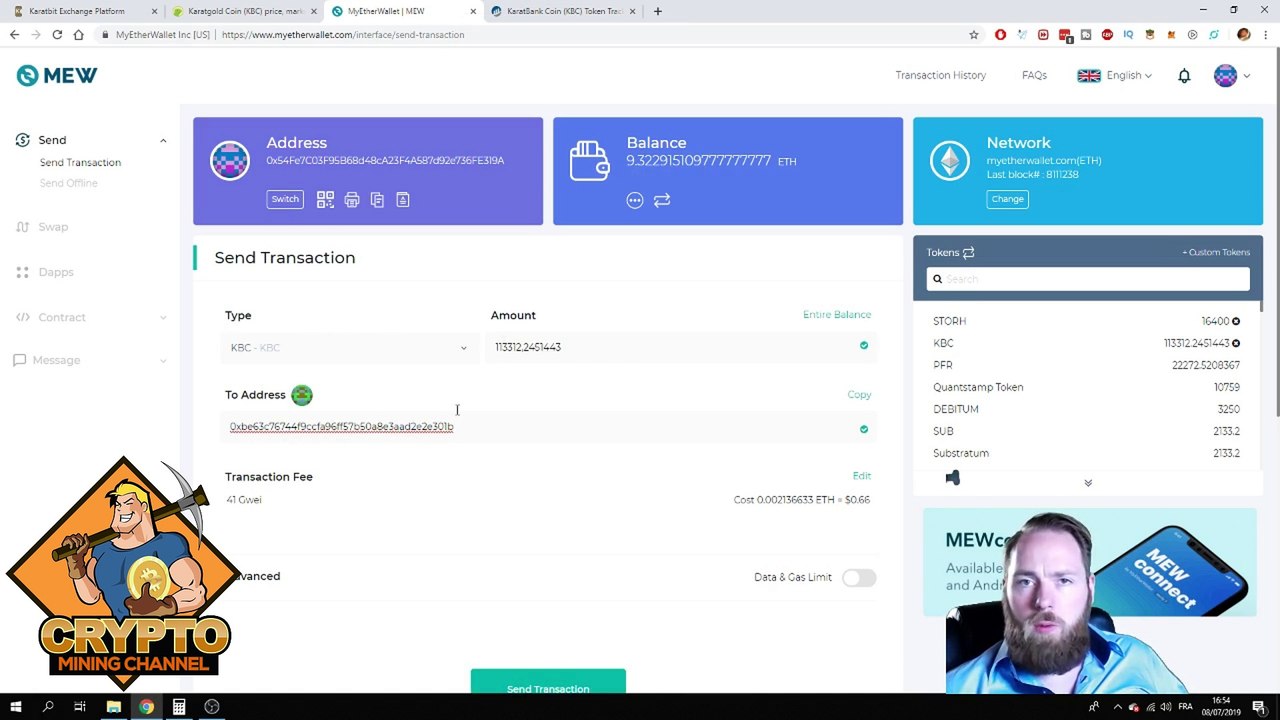
Task: Print the wallet address using the printer icon
Action: [x=352, y=200]
